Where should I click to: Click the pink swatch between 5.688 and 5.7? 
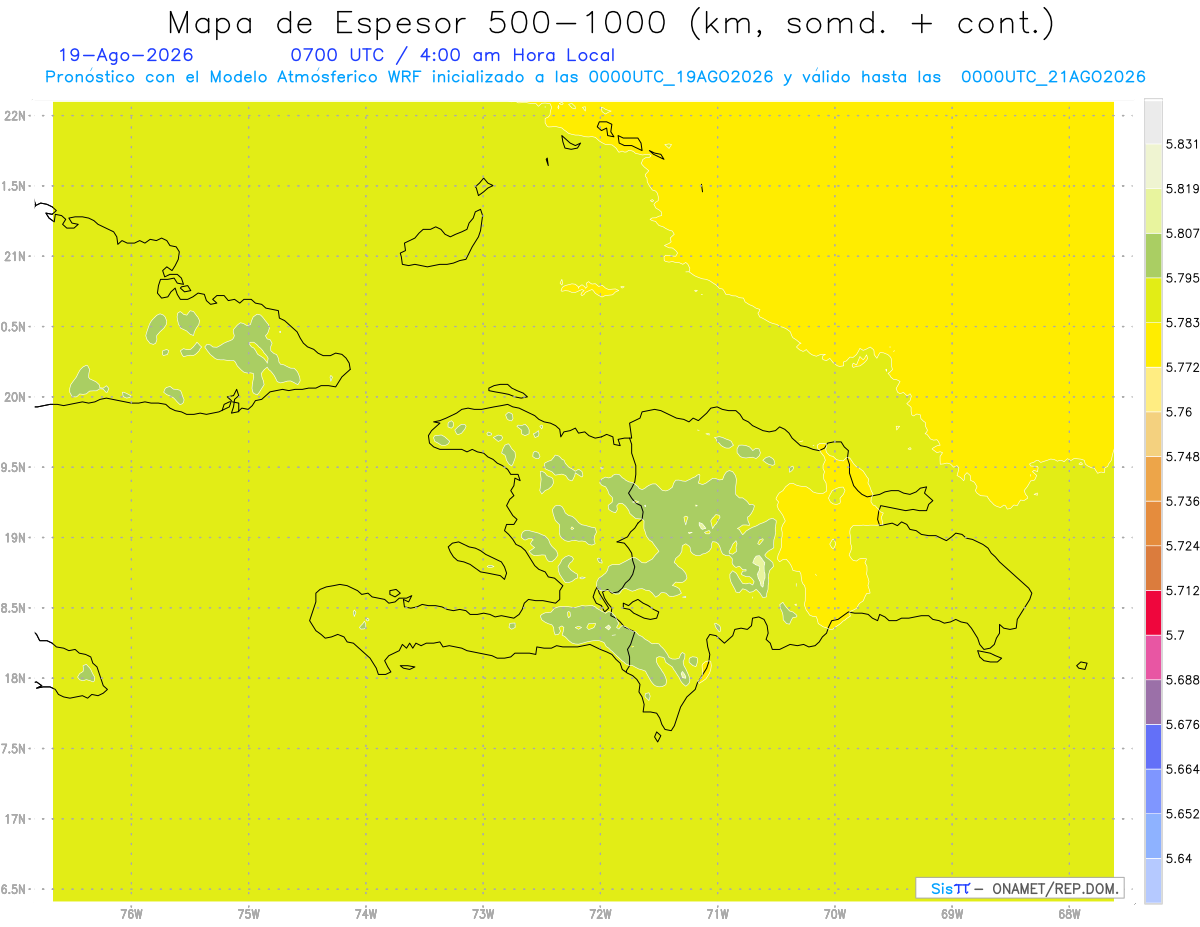click(x=1153, y=657)
